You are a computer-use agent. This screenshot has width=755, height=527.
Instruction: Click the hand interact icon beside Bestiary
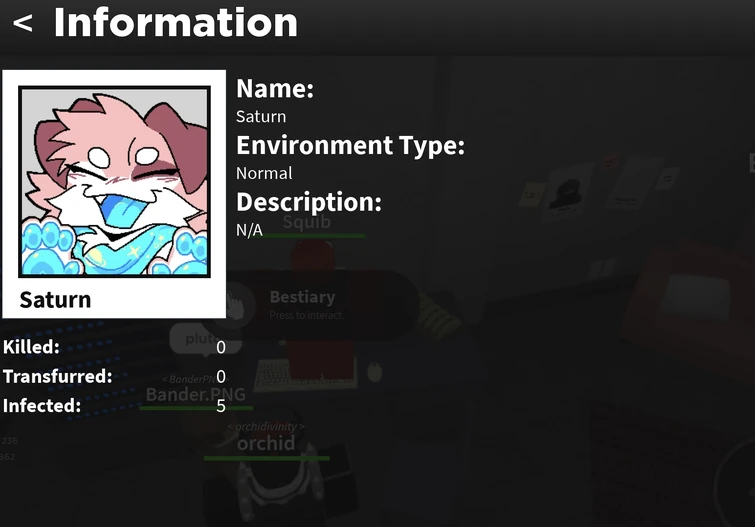pos(235,305)
